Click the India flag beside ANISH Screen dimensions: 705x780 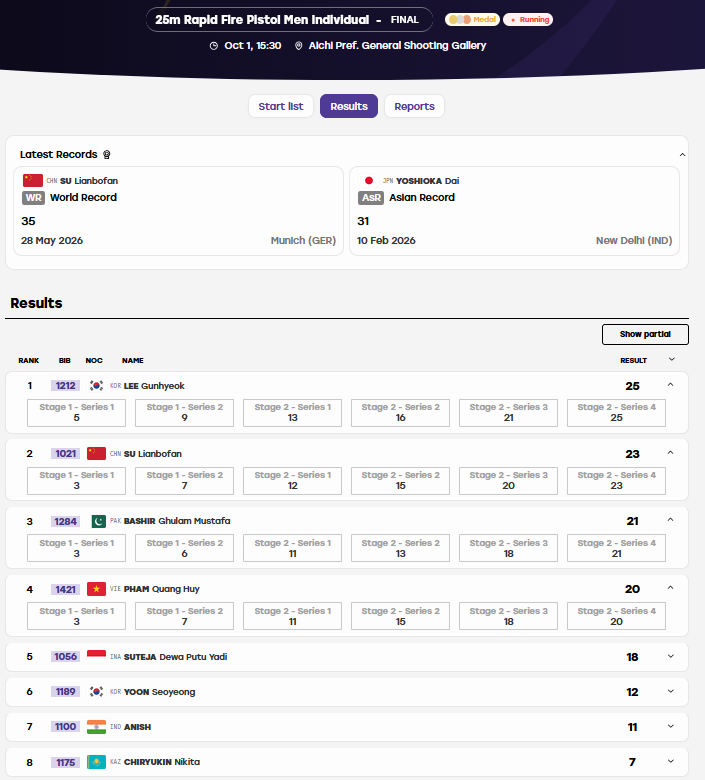(97, 727)
